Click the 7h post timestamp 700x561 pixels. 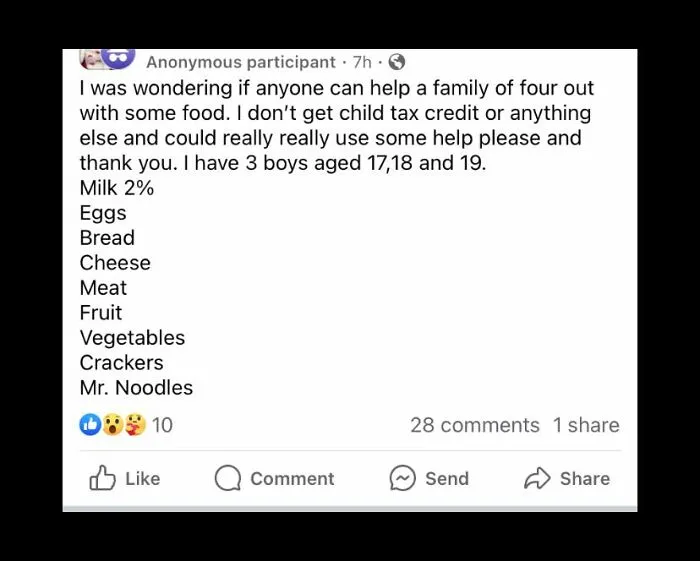pyautogui.click(x=362, y=62)
